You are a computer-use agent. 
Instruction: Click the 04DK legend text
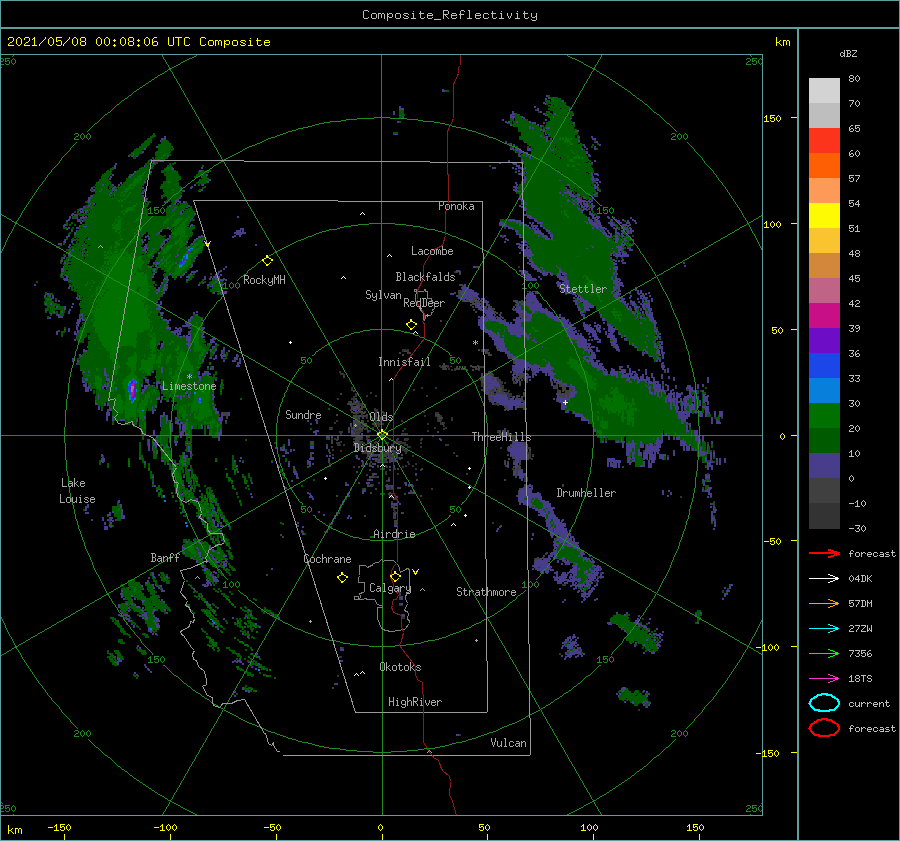click(860, 579)
